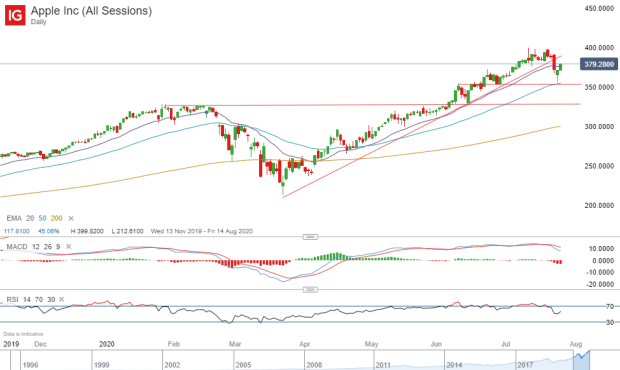Click the Mar label on date axis
Viewport: 620px width, 370px height.
coord(235,344)
